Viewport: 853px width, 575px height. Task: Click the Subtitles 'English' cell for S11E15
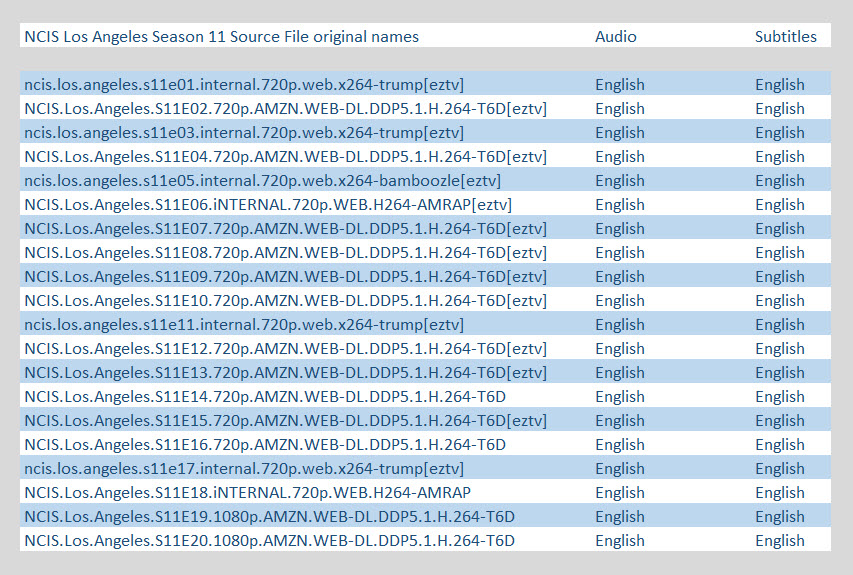[780, 421]
